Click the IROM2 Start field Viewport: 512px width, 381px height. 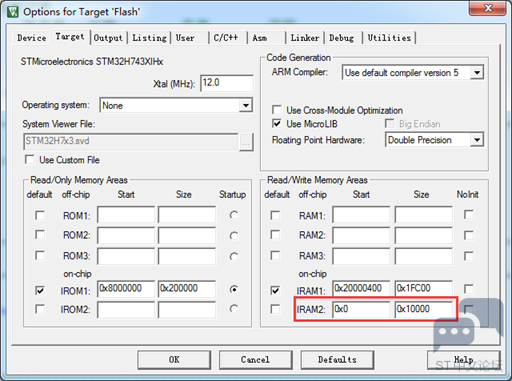[x=126, y=310]
